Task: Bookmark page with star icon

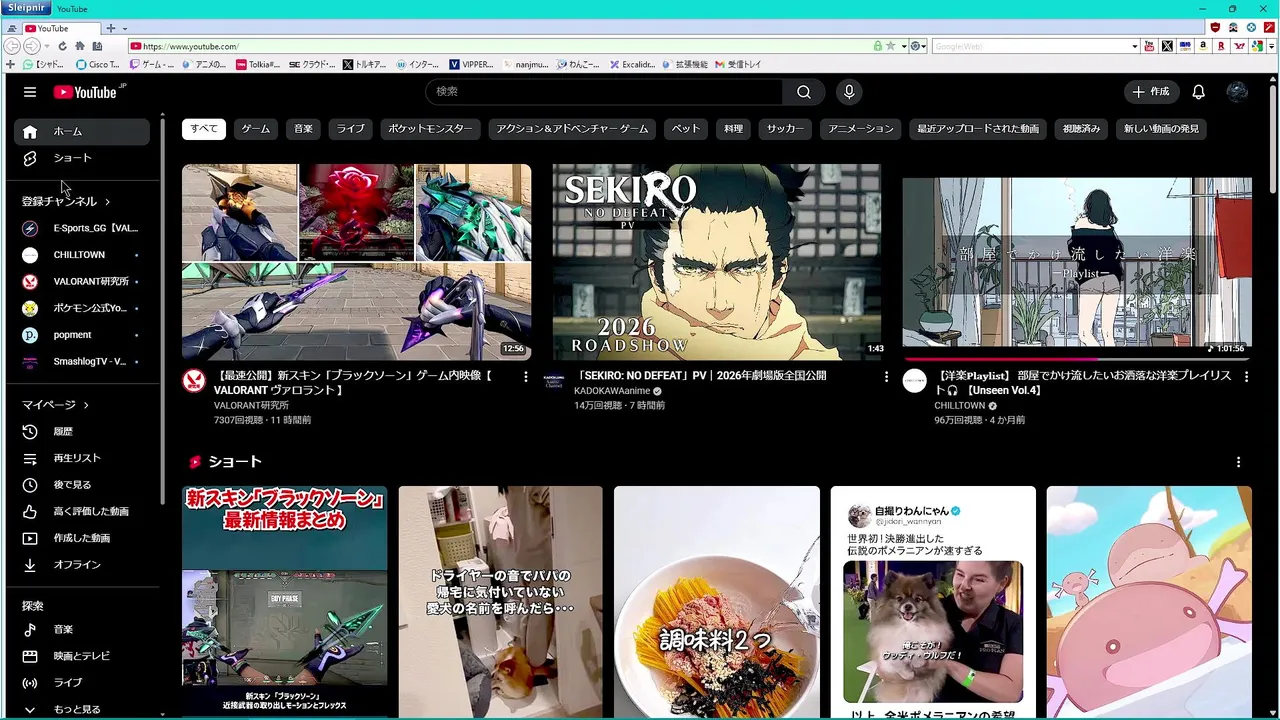Action: [x=890, y=46]
